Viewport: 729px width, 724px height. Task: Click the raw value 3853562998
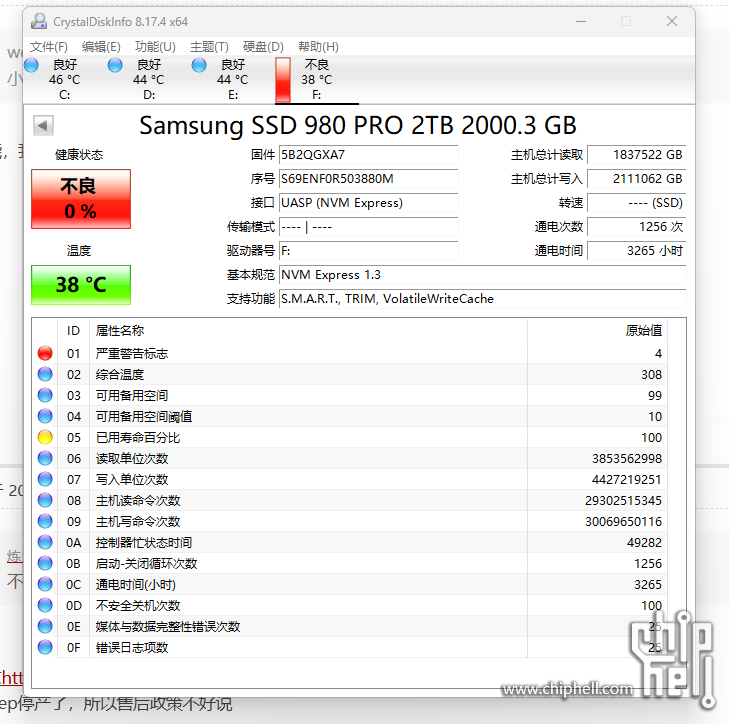[627, 459]
